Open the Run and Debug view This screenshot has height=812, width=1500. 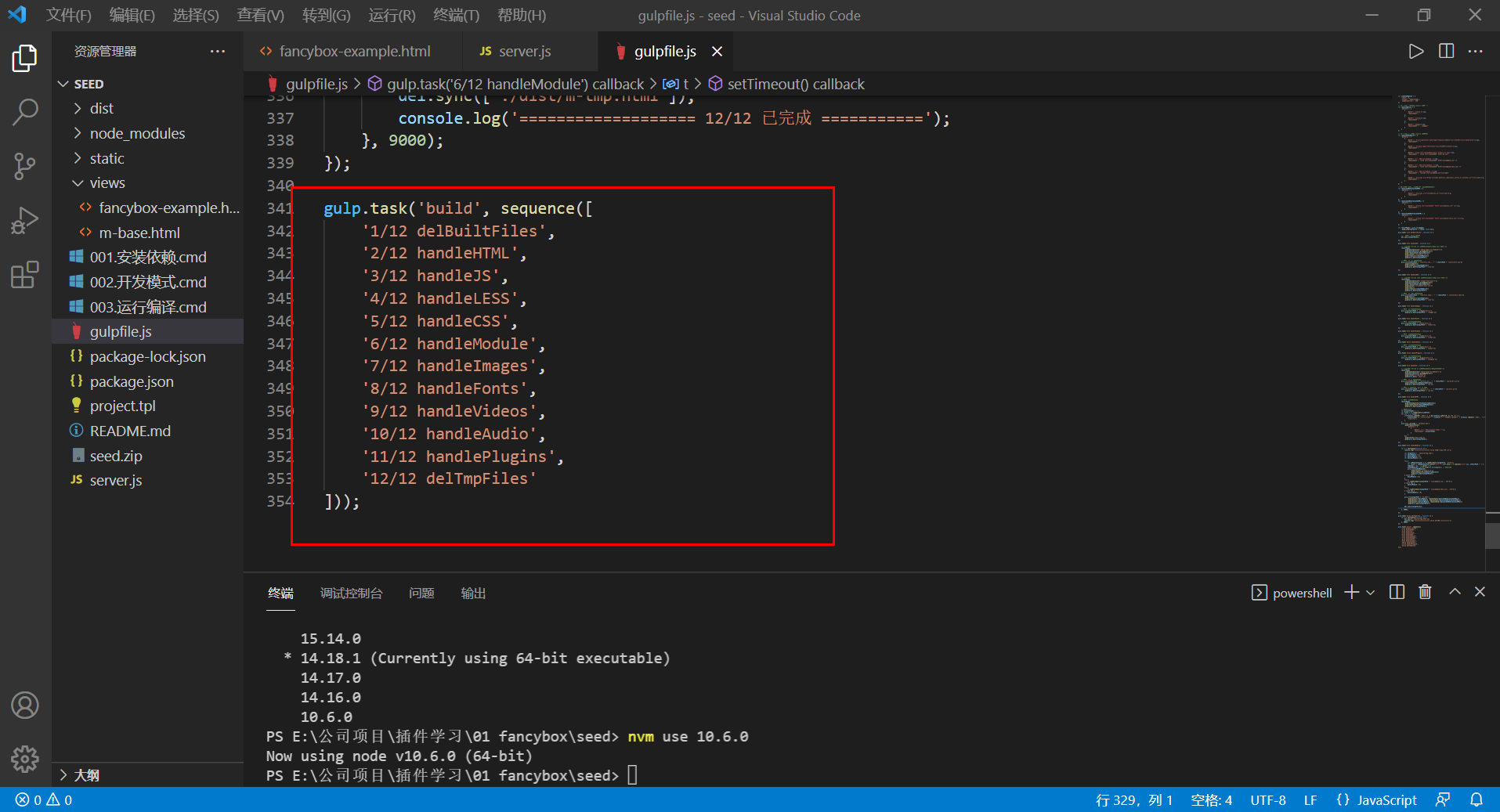point(25,220)
